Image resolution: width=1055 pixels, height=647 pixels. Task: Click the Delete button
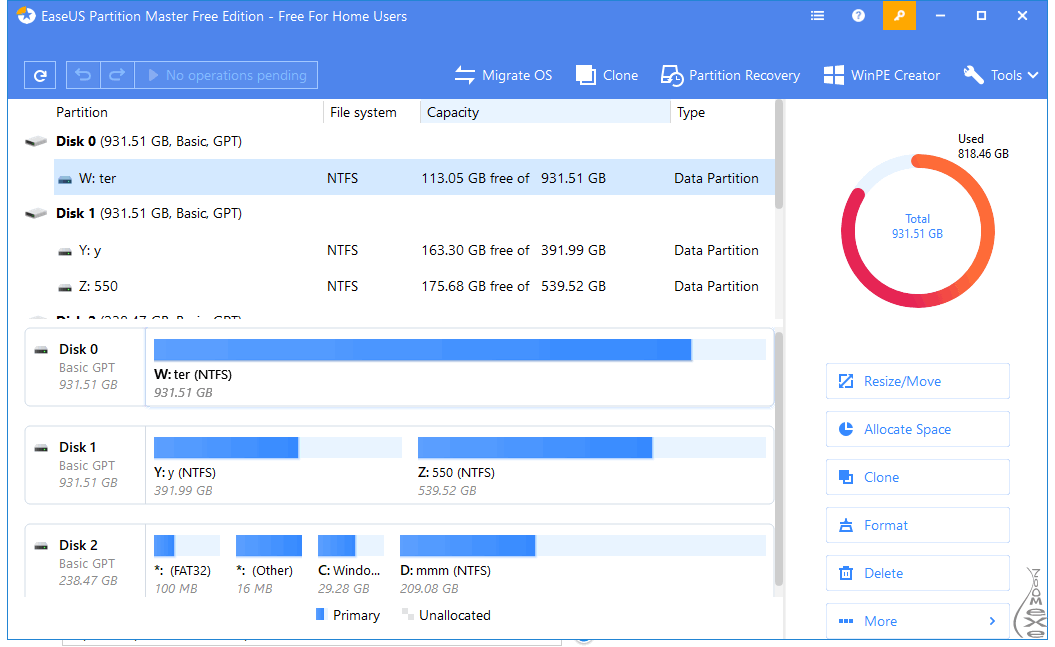918,573
